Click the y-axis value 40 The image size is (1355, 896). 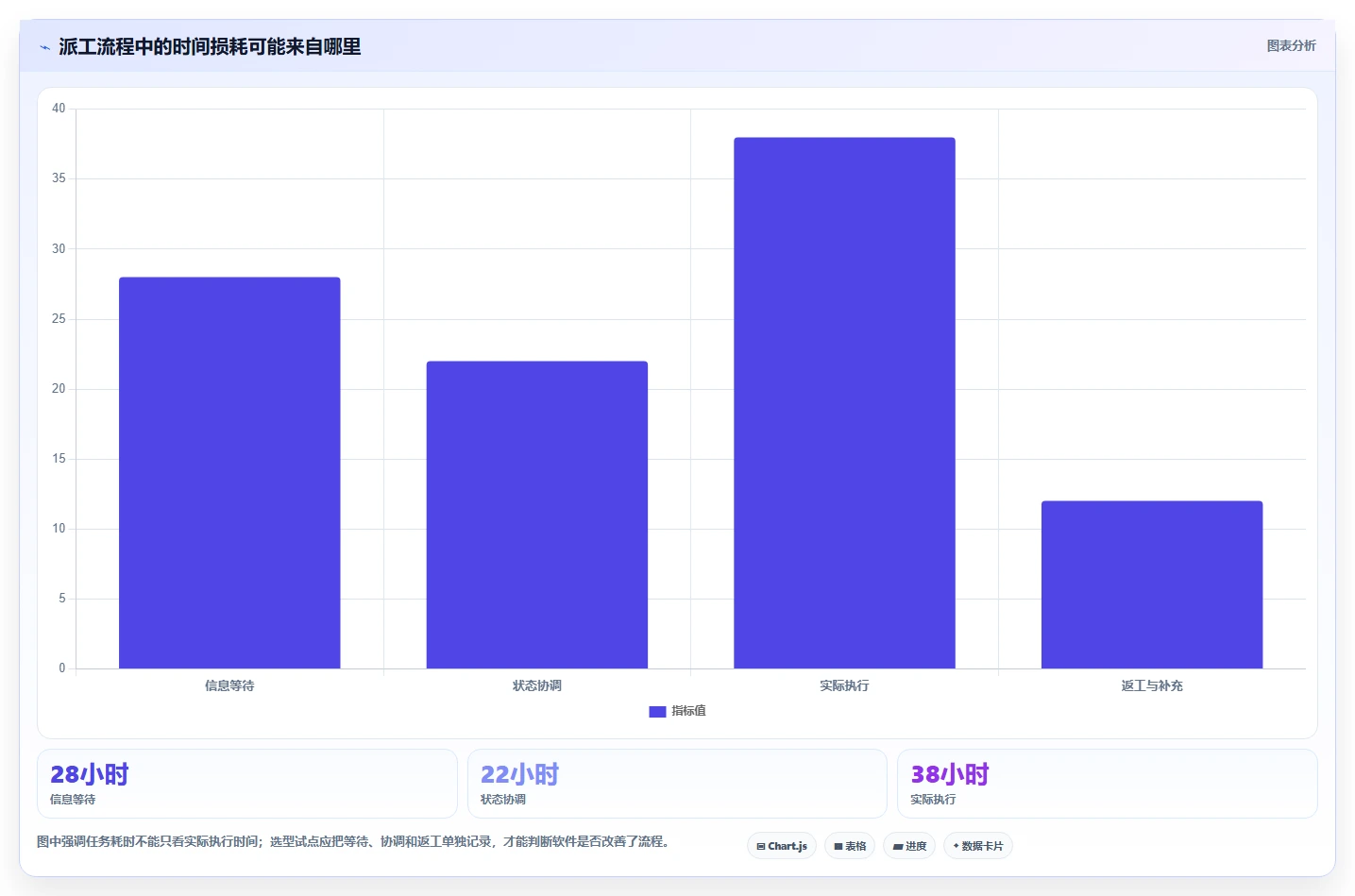(x=59, y=109)
